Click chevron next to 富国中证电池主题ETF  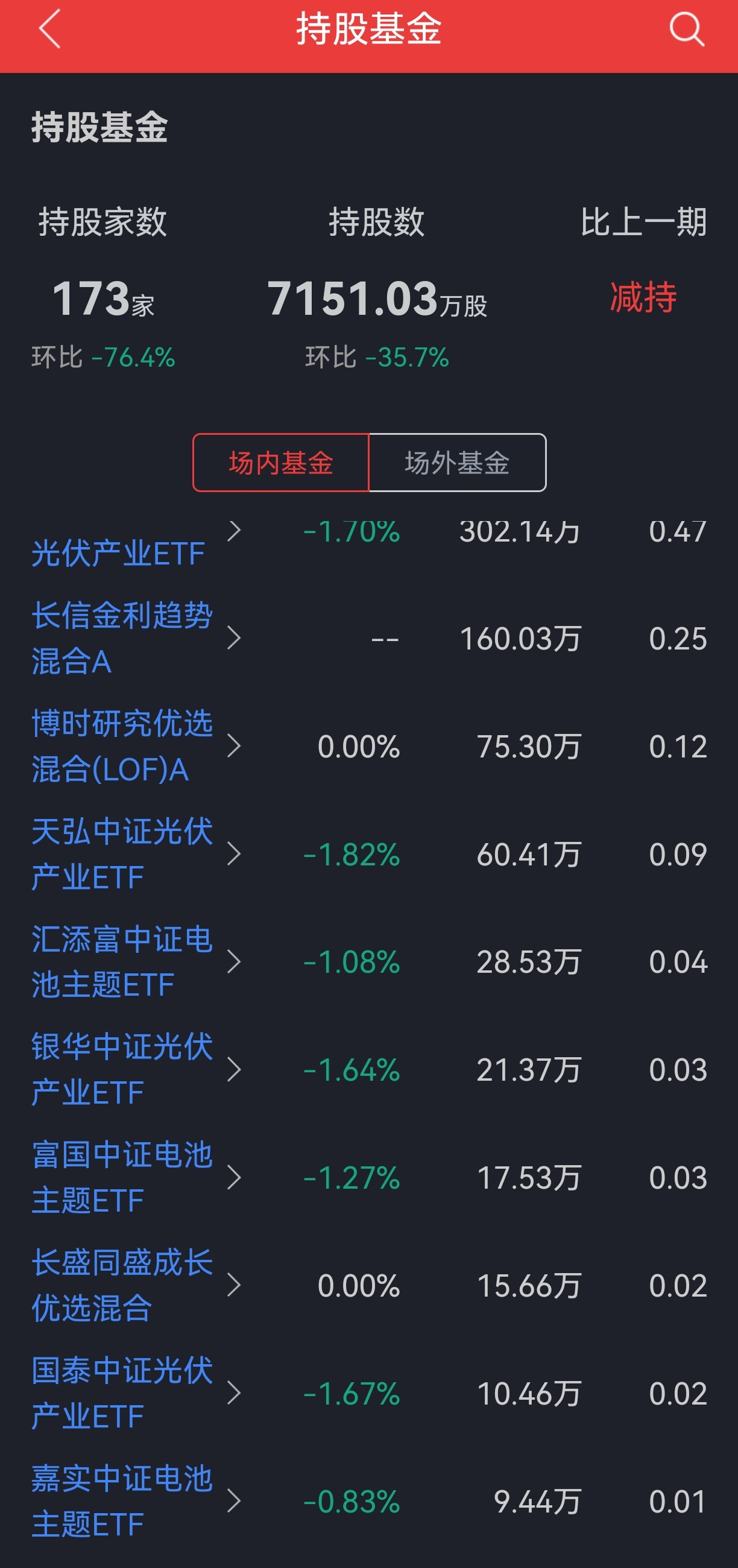pyautogui.click(x=234, y=1177)
